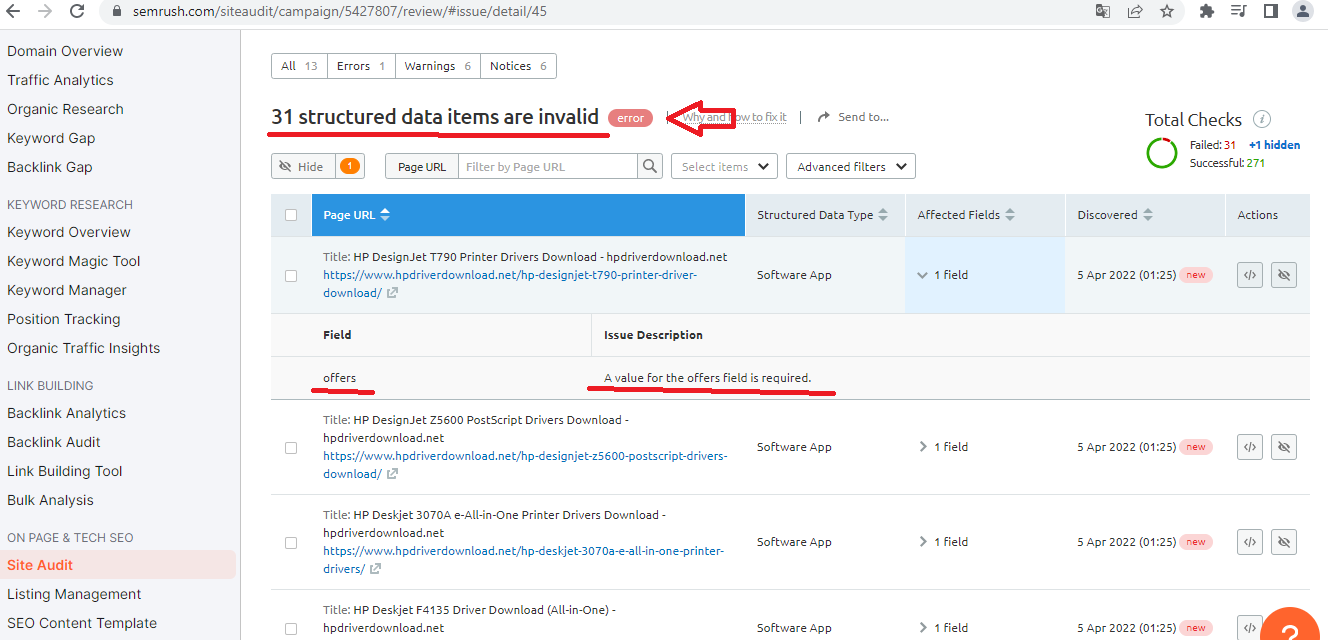This screenshot has height=640, width=1328.
Task: Open the hp-designjet-z5600 postscript drivers URL
Action: click(525, 464)
